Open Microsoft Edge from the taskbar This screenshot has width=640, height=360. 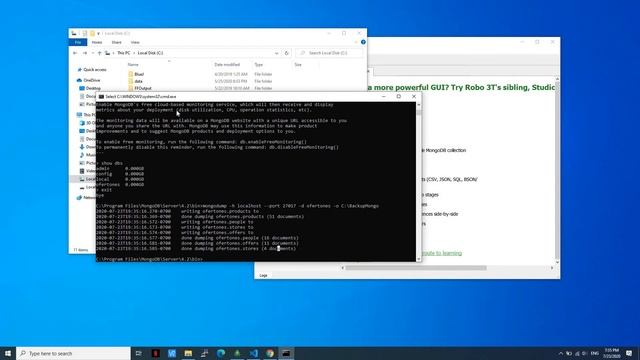pyautogui.click(x=221, y=353)
